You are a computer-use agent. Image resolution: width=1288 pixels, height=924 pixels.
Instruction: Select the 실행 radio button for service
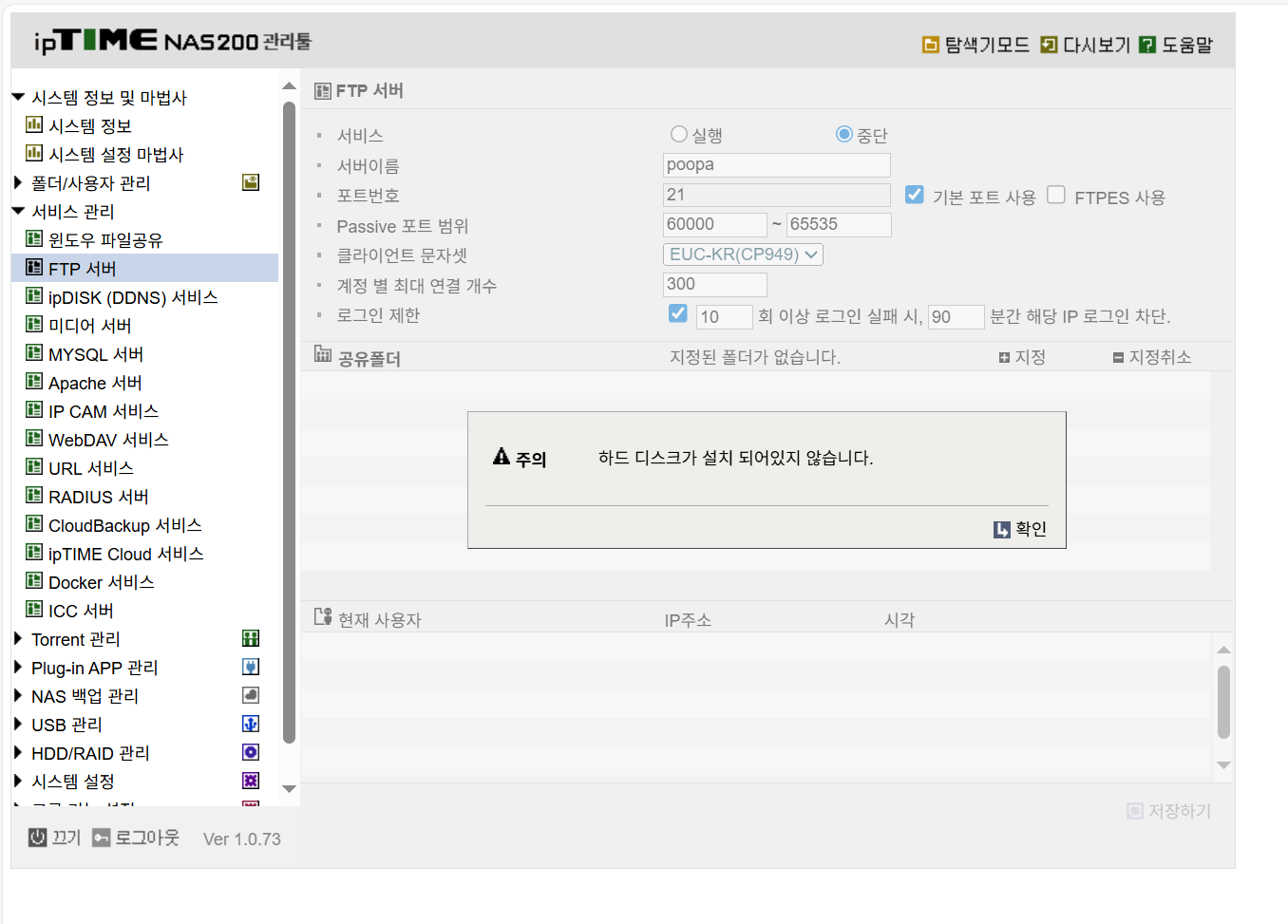click(x=679, y=134)
